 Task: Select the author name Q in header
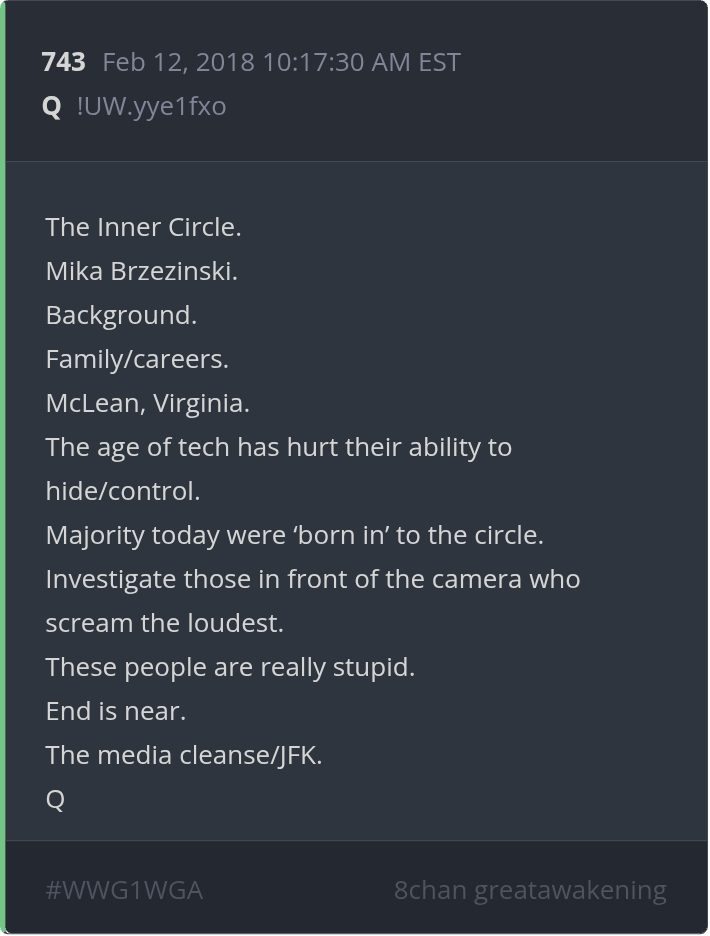click(52, 106)
